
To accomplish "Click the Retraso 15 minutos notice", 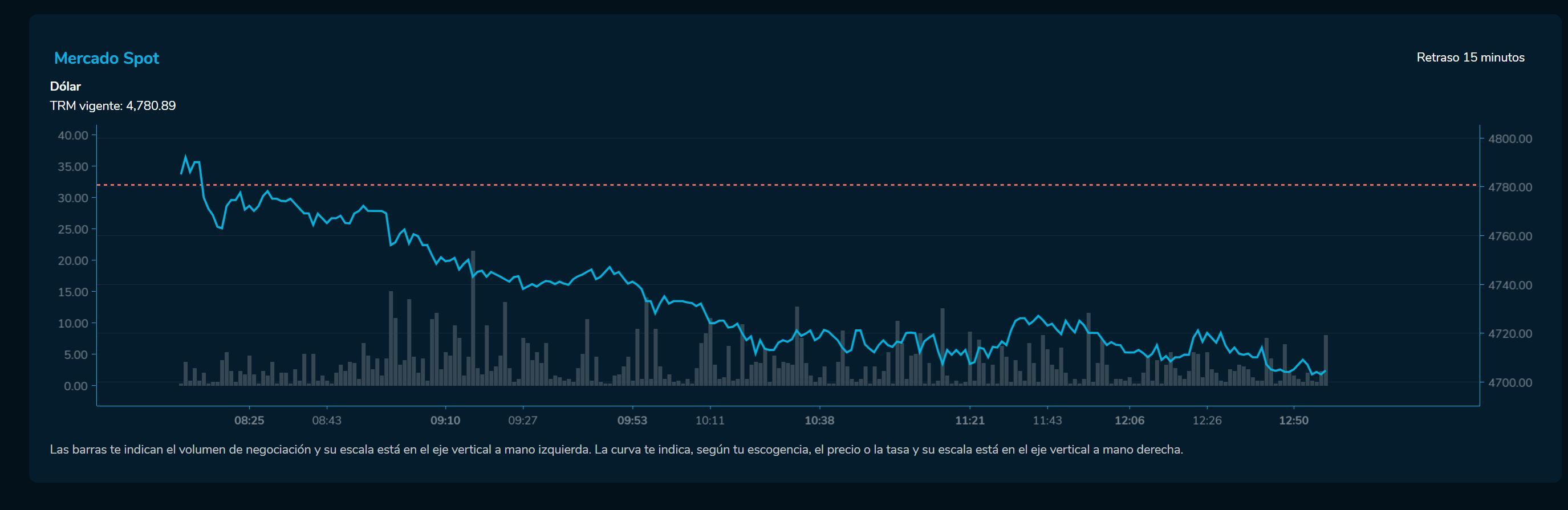I will (1470, 58).
